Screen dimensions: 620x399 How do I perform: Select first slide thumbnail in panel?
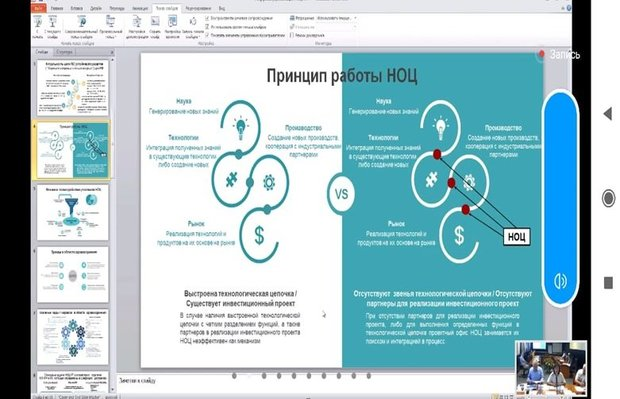(73, 87)
